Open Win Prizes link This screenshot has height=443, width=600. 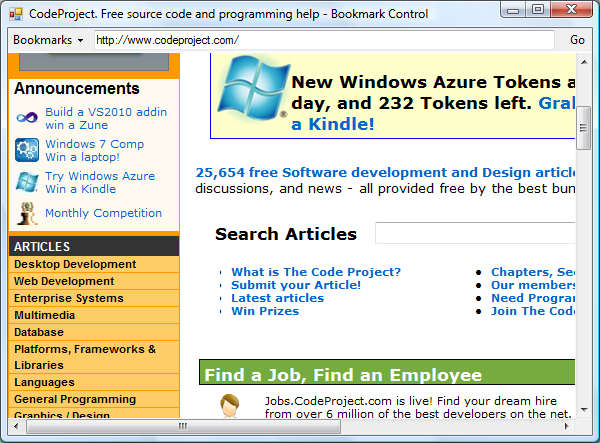coord(265,311)
